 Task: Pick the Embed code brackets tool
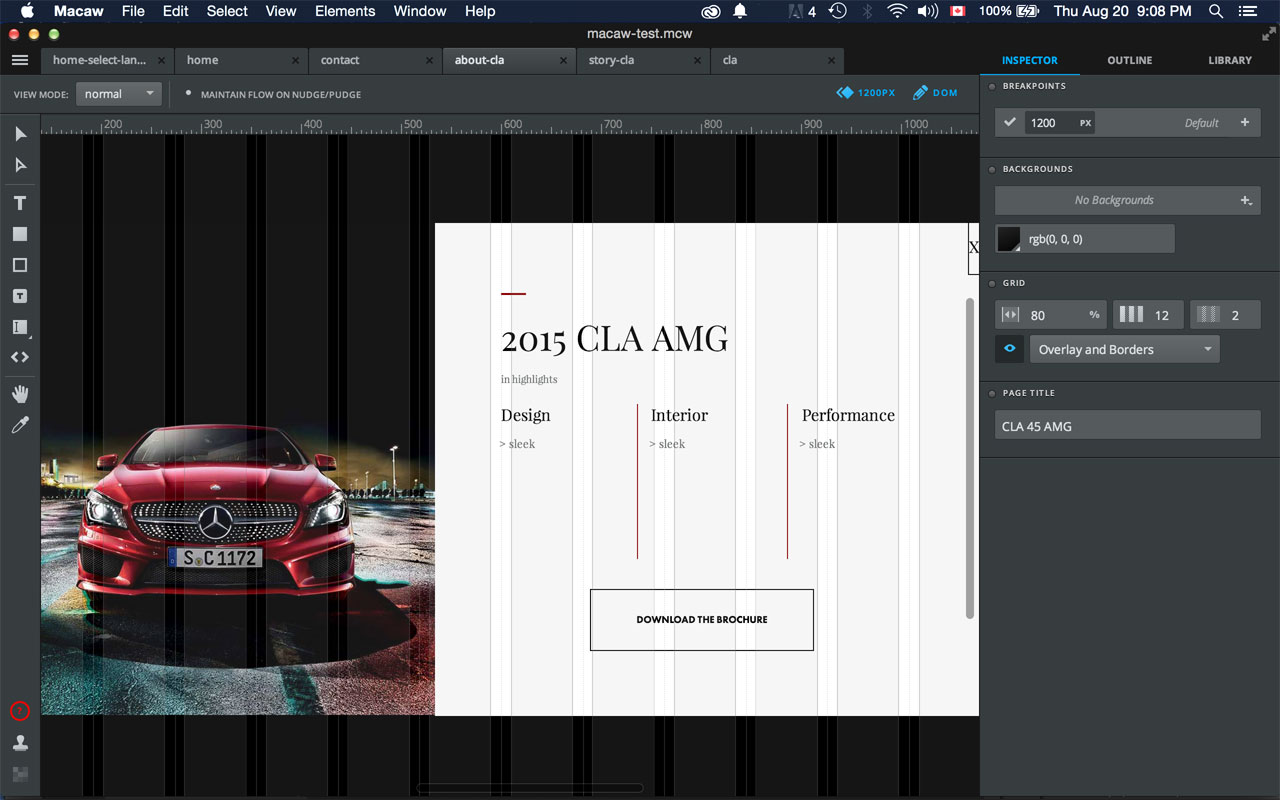click(x=20, y=357)
